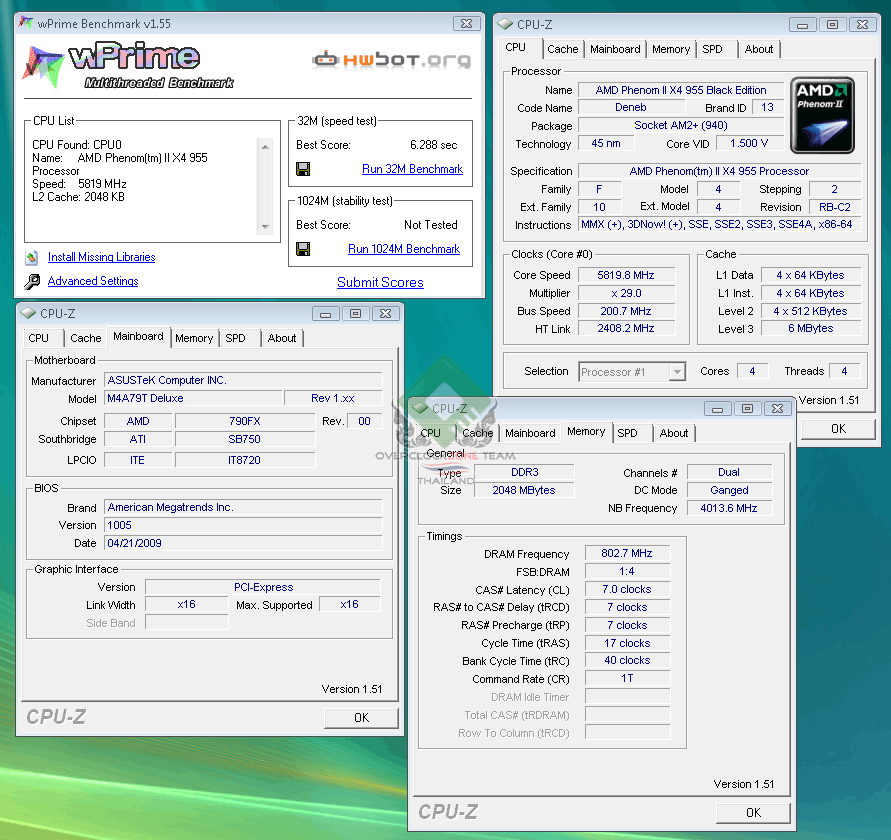Image resolution: width=891 pixels, height=840 pixels.
Task: Open About tab in processor window
Action: point(759,49)
